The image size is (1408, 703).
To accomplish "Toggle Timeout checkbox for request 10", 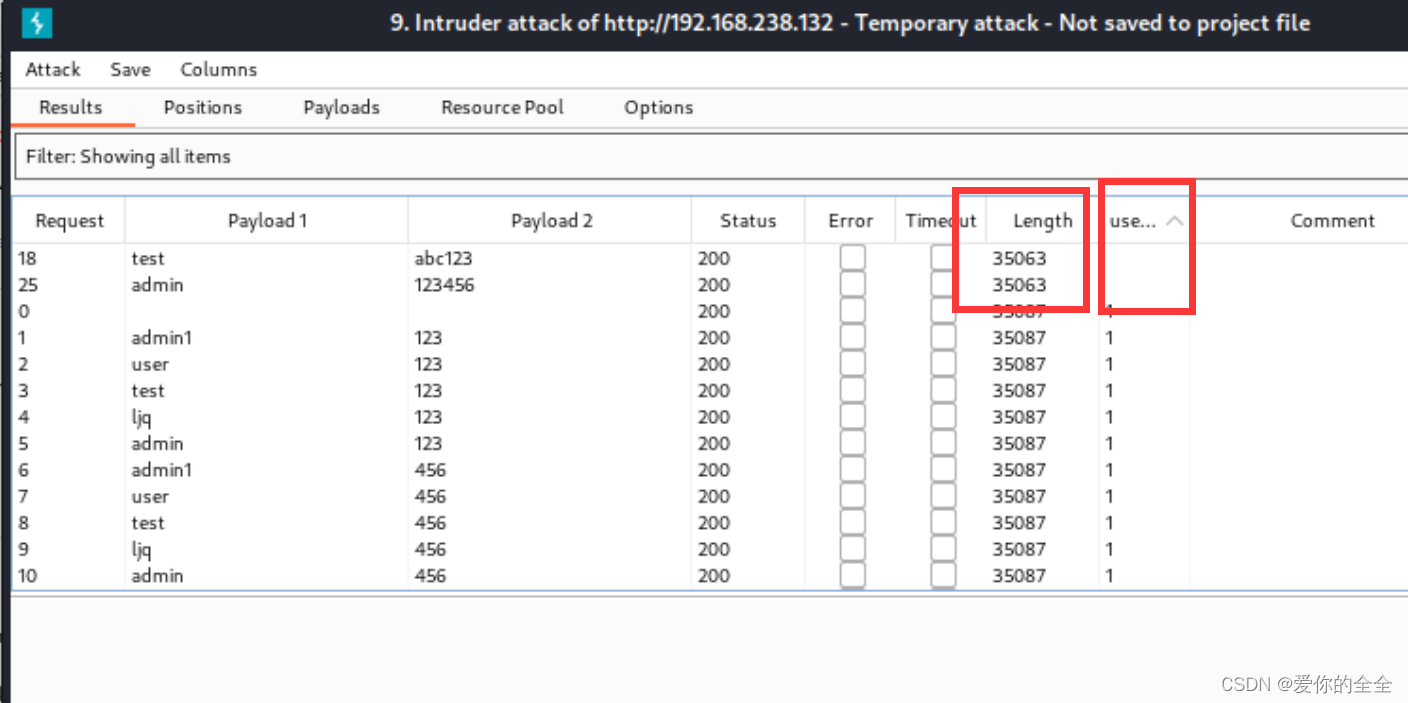I will point(943,576).
